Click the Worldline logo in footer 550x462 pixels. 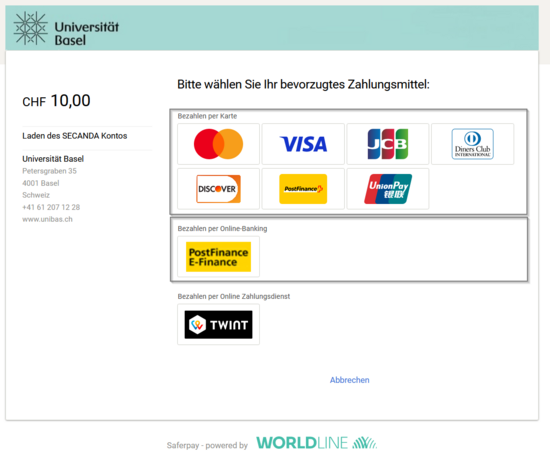click(x=316, y=443)
